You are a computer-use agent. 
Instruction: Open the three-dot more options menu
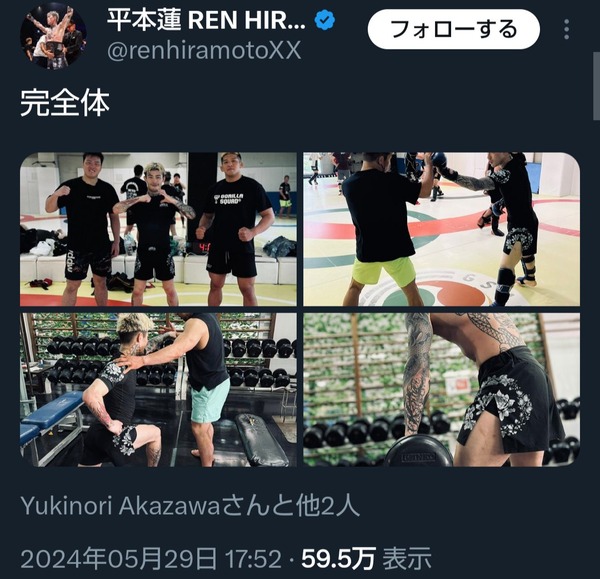567,29
